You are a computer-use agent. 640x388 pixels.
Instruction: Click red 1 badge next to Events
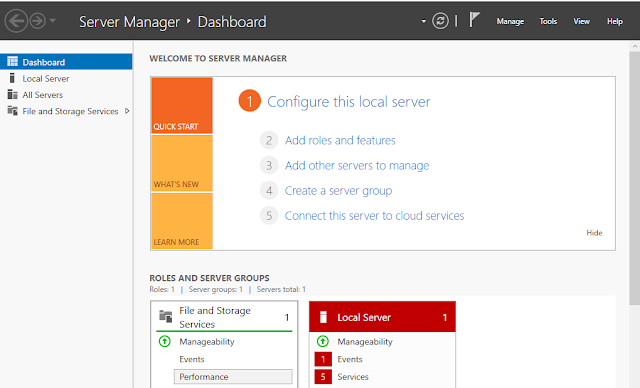tap(323, 359)
